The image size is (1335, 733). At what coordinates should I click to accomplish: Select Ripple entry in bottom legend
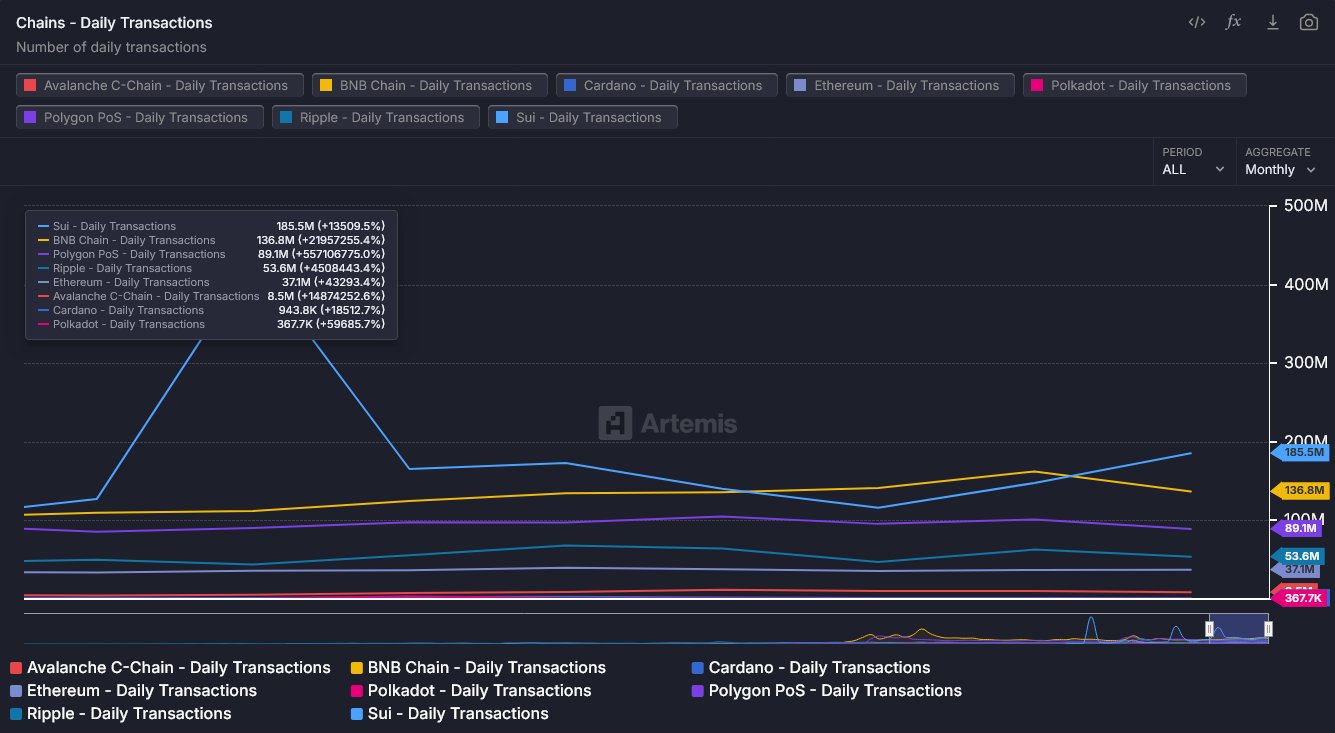[x=129, y=713]
